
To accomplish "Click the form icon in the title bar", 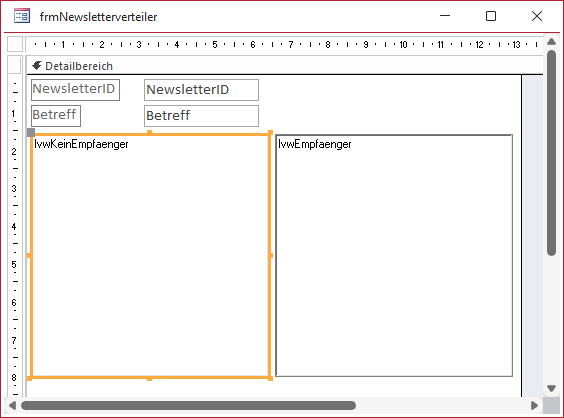I will (x=22, y=16).
